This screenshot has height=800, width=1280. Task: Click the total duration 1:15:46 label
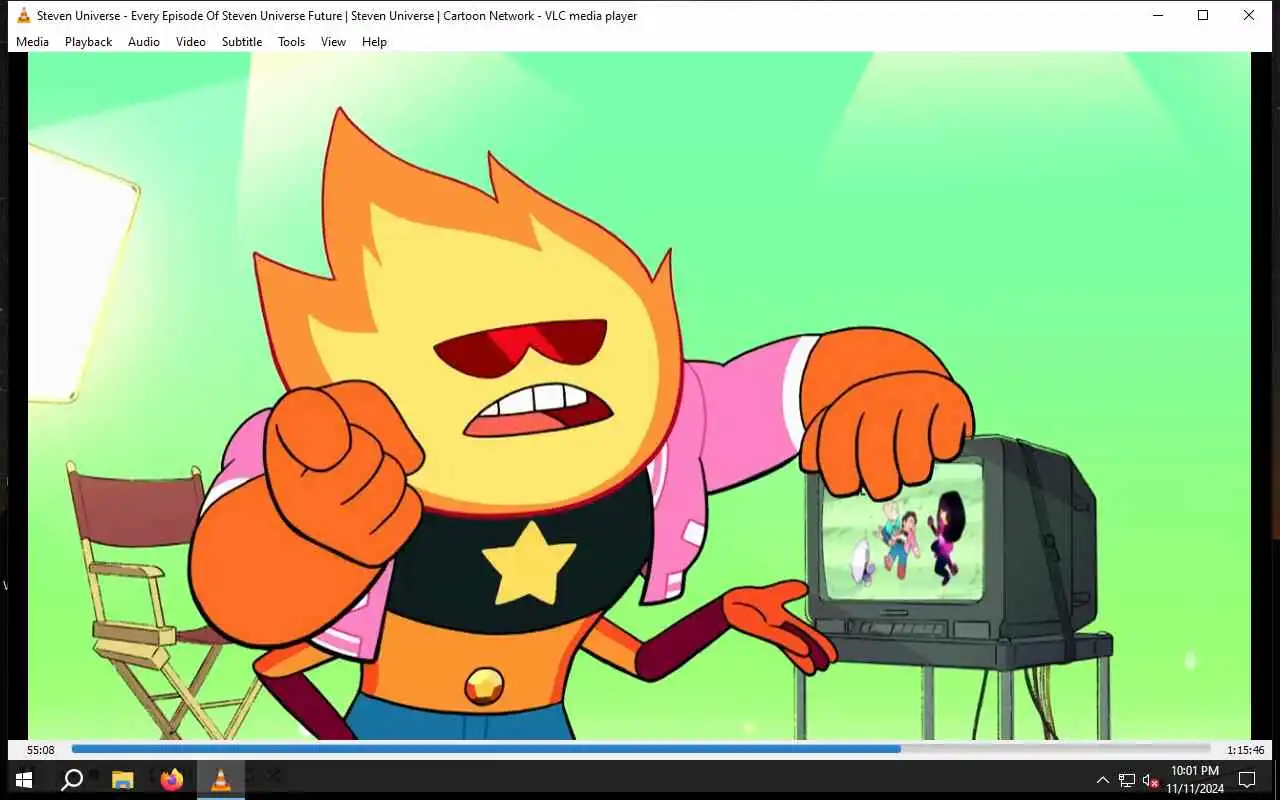[1246, 750]
